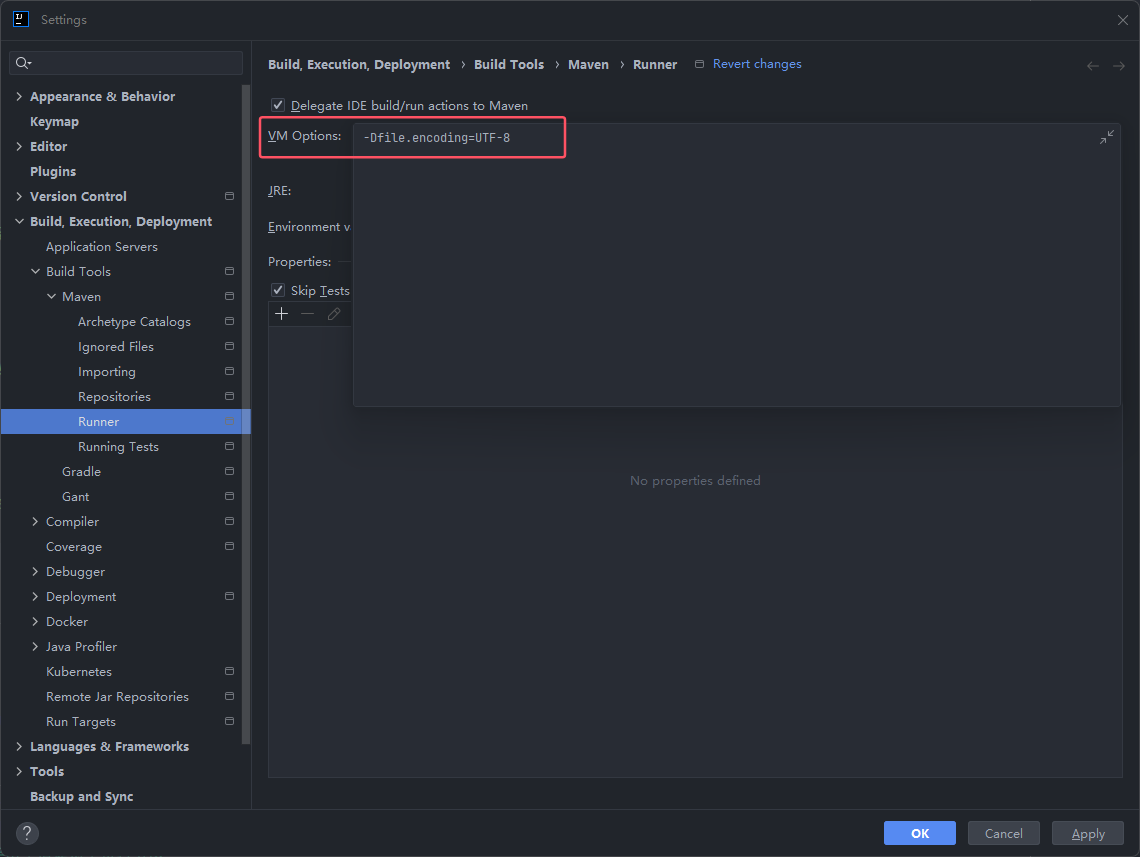Open the help question mark button
This screenshot has width=1140, height=857.
click(27, 833)
